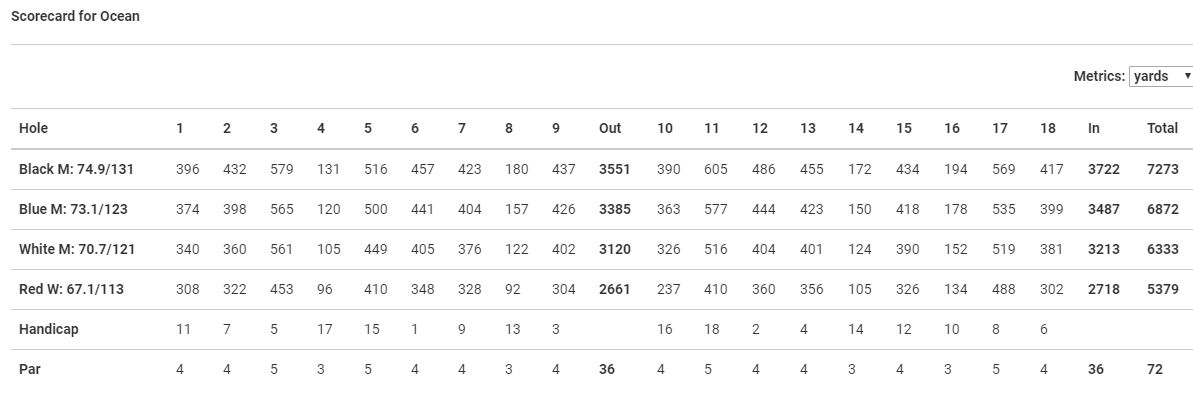The height and width of the screenshot is (403, 1193).
Task: Click the Blue tee total 6872
Action: [1163, 209]
